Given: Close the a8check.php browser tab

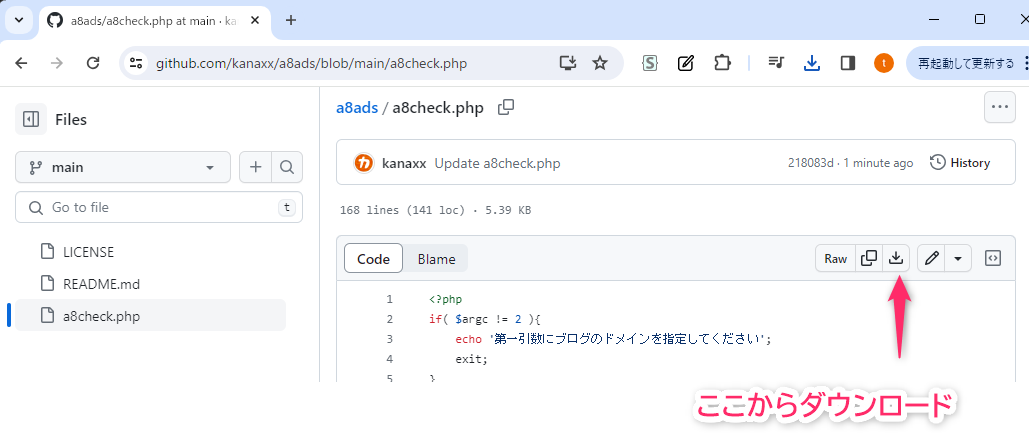Looking at the screenshot, I should point(255,20).
